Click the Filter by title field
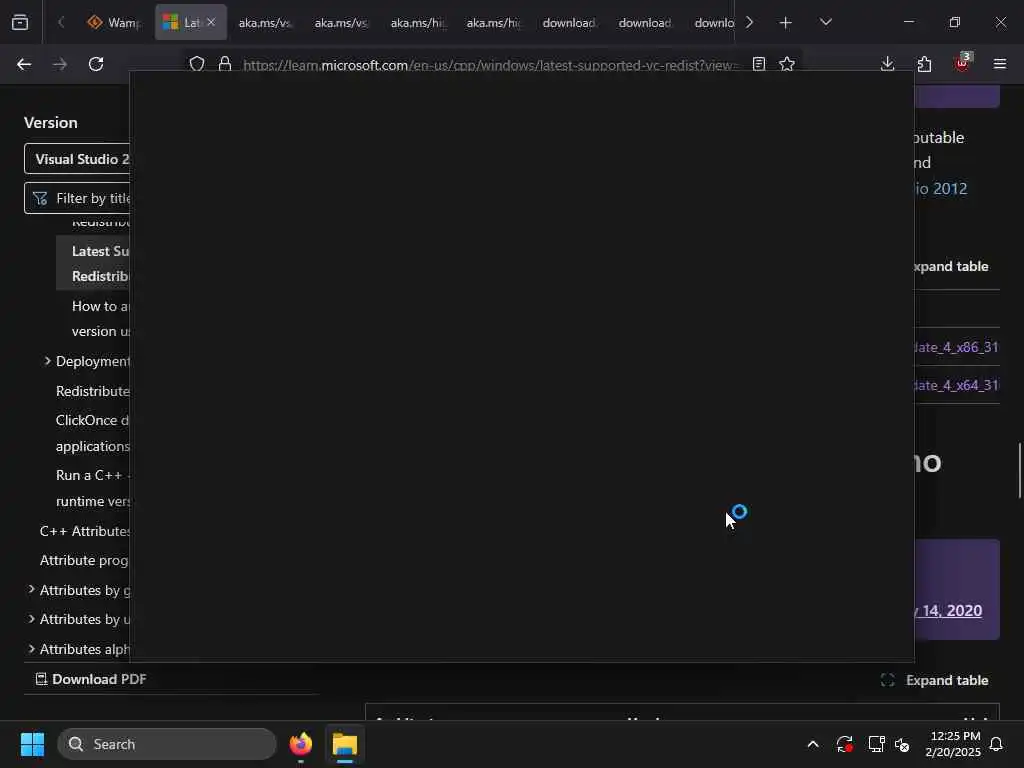The image size is (1024, 768). pos(77,198)
